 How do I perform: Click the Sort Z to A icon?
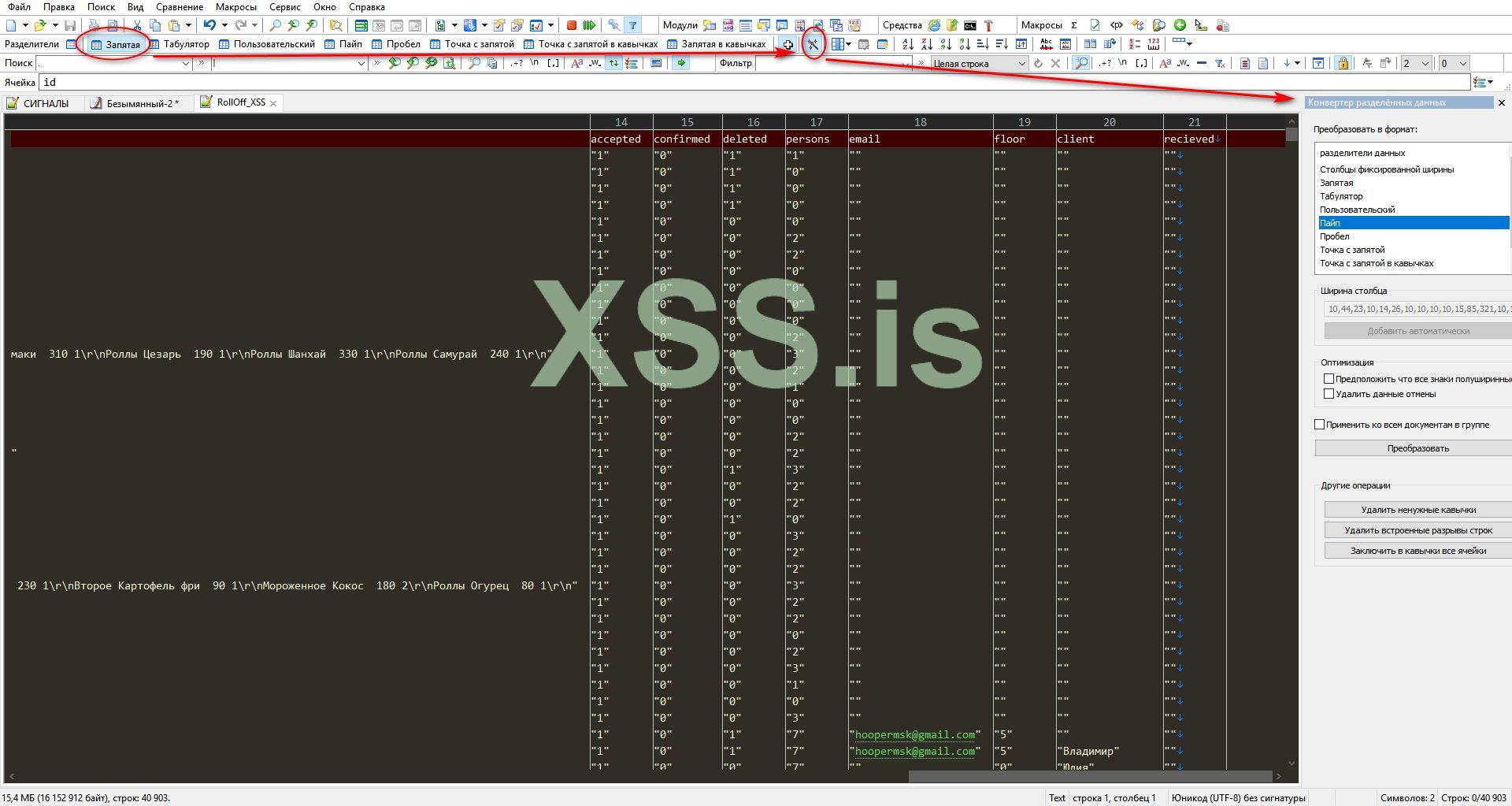pos(927,44)
